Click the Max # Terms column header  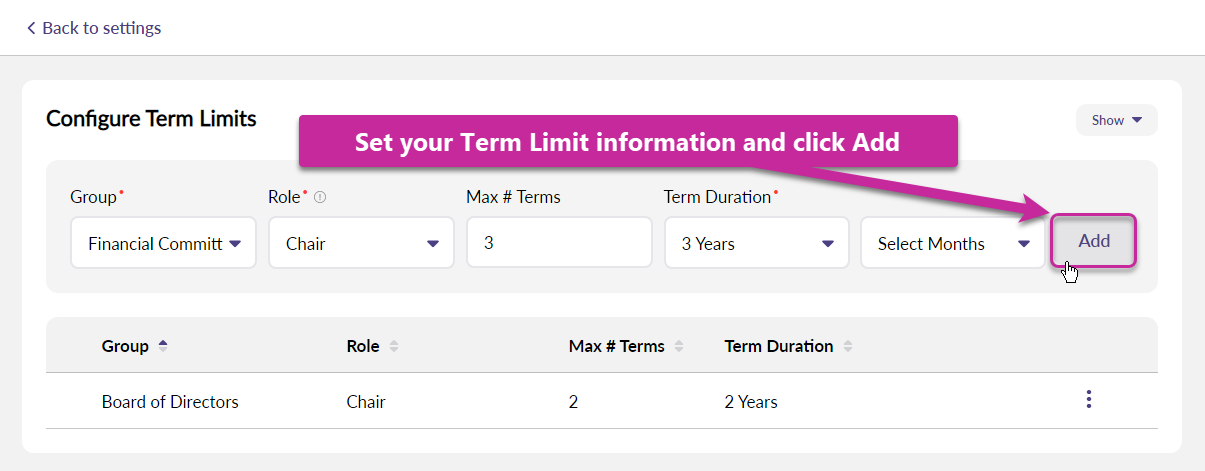point(616,346)
